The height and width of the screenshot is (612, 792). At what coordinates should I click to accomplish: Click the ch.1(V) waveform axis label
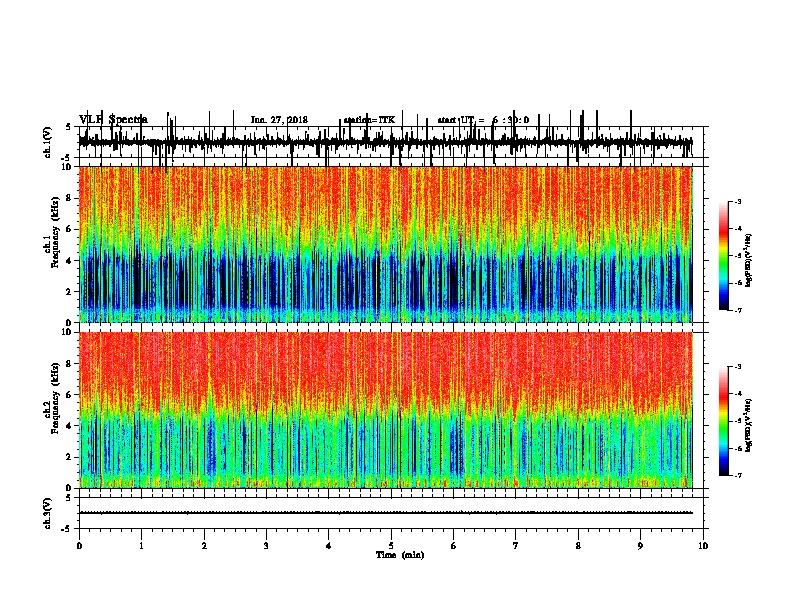(48, 142)
